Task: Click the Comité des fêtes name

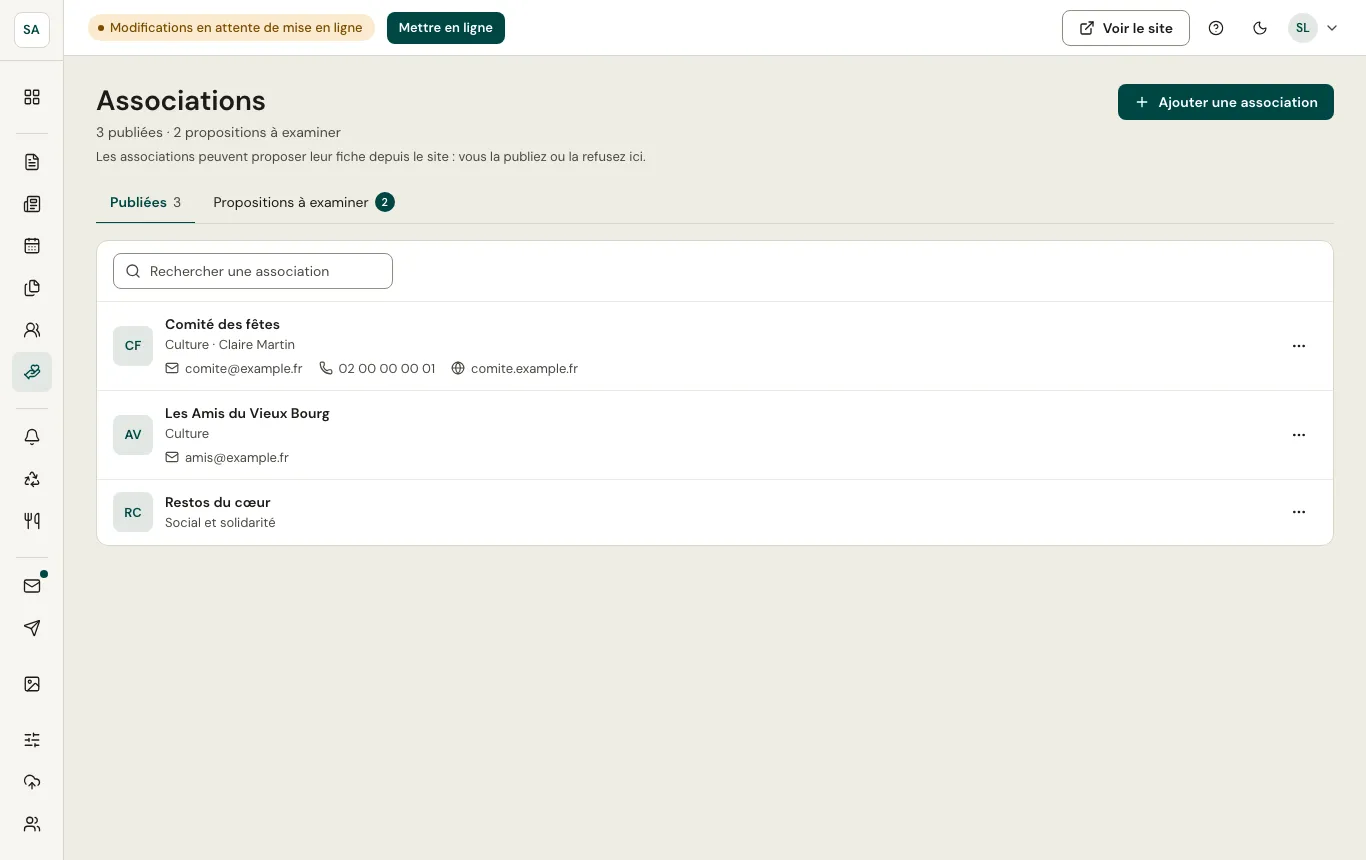Action: (x=222, y=324)
